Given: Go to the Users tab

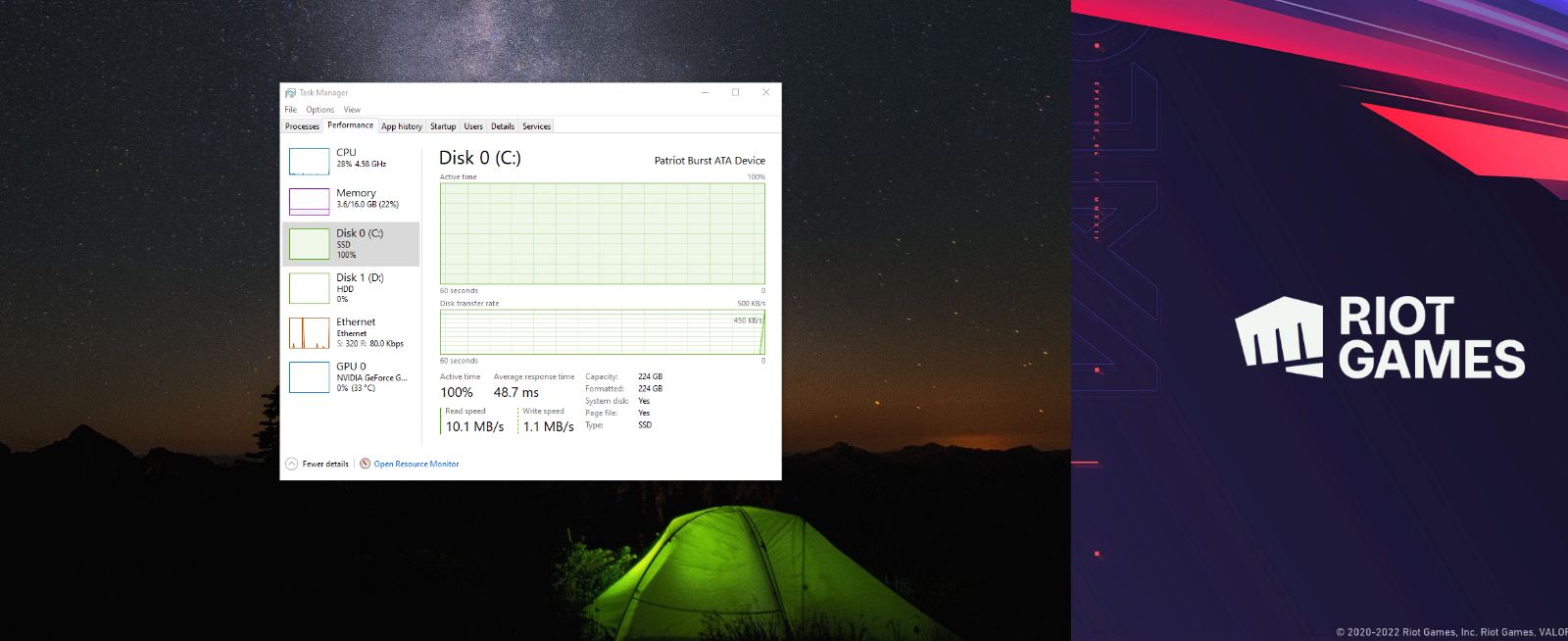Looking at the screenshot, I should 473,126.
